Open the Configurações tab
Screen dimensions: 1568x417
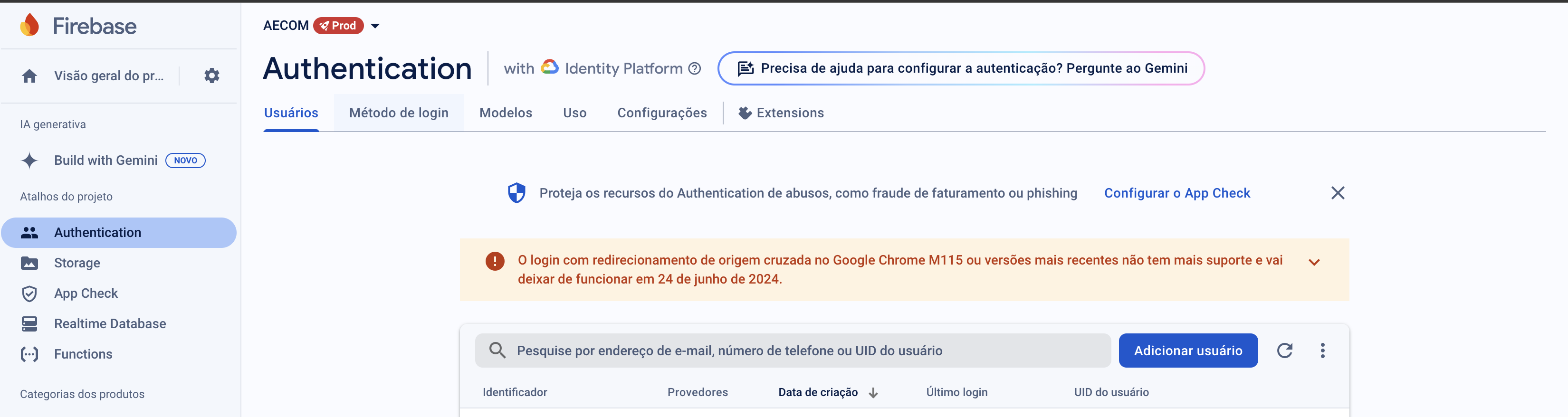[662, 113]
